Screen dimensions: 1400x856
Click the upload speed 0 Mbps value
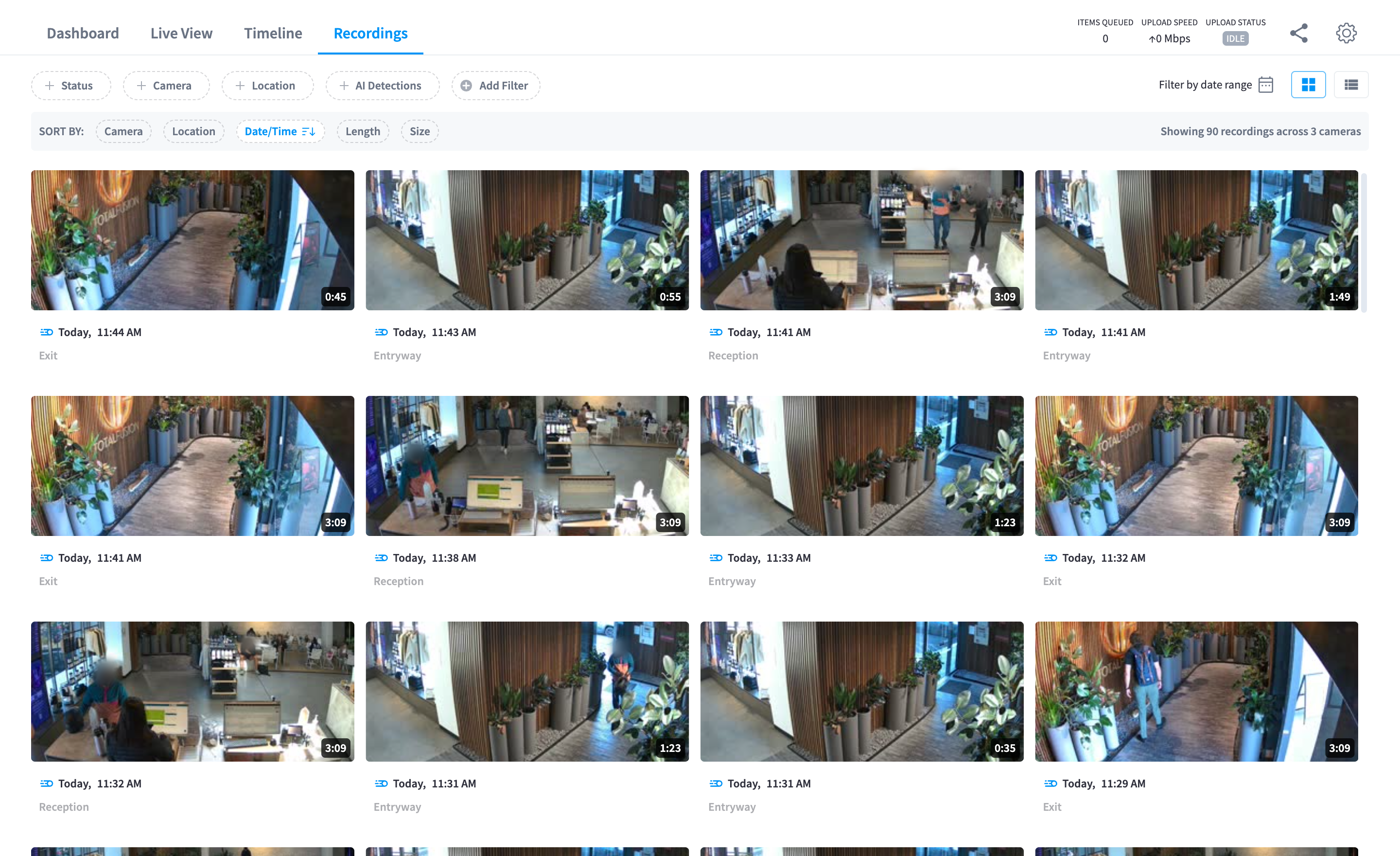pos(1169,38)
